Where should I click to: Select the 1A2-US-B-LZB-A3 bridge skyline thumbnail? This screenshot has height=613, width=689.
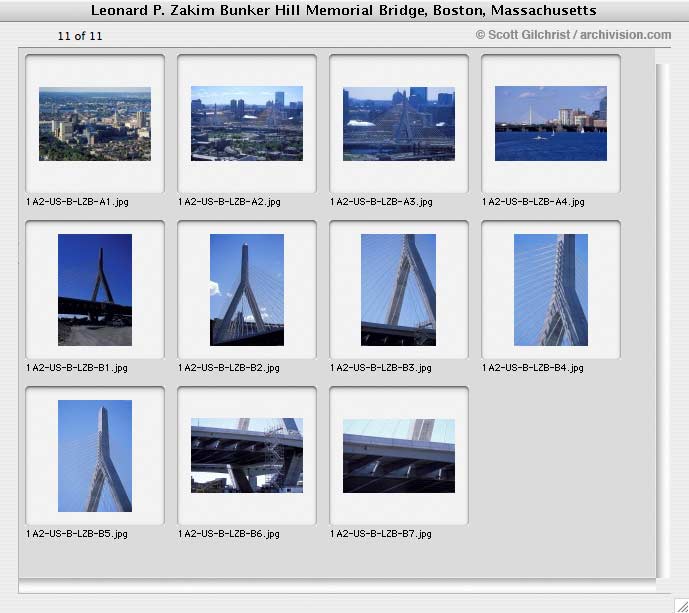[x=399, y=123]
